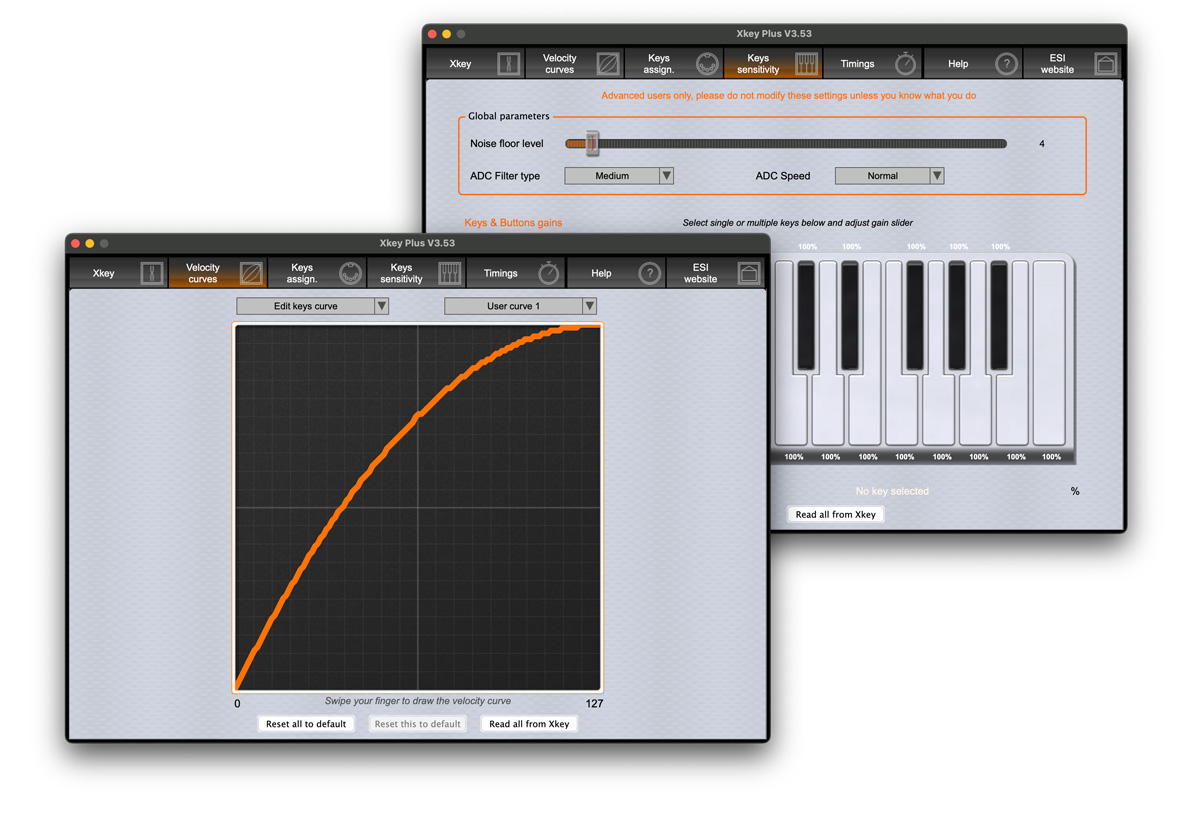The width and height of the screenshot is (1200, 822).
Task: Click house icon in front window toolbar
Action: pyautogui.click(x=748, y=273)
